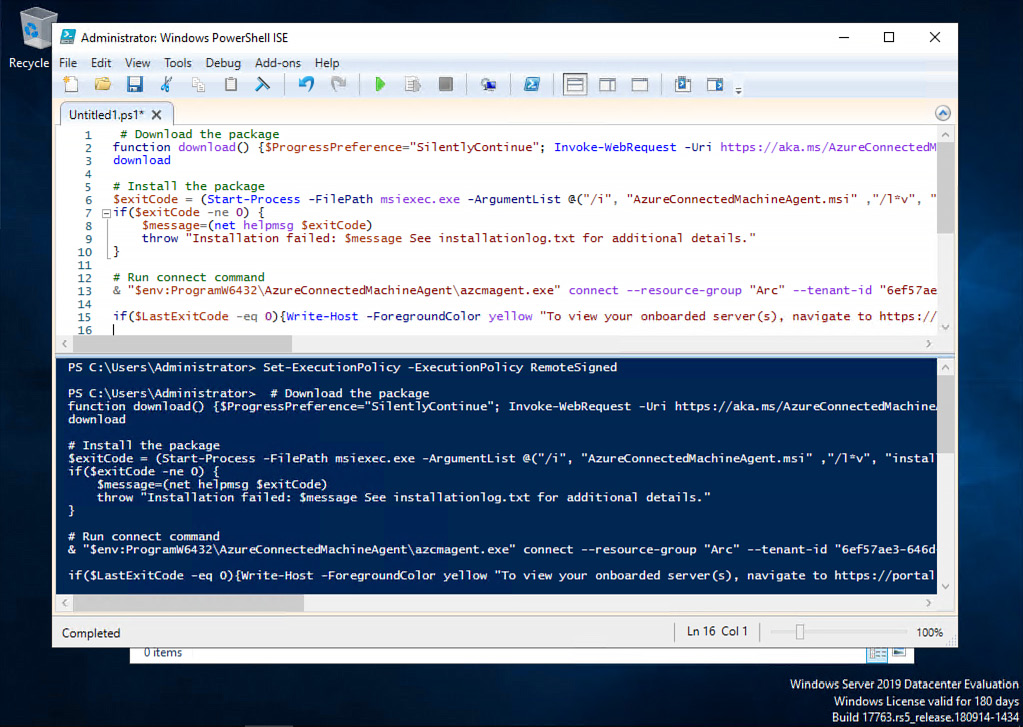The width and height of the screenshot is (1023, 727).
Task: Show the script pane on top layout
Action: click(x=575, y=85)
